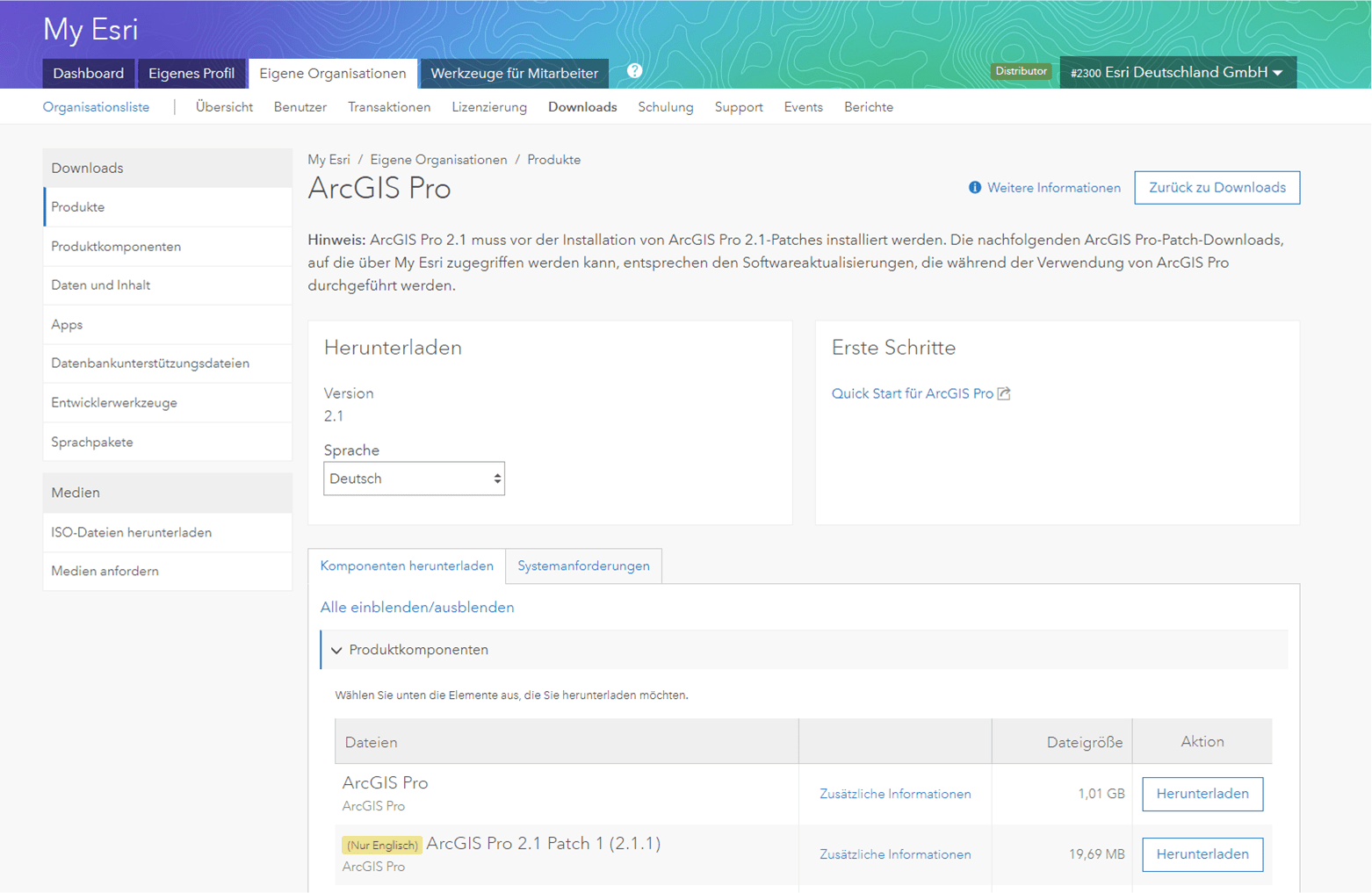Open the Übersicht menu item
The image size is (1372, 893).
224,107
